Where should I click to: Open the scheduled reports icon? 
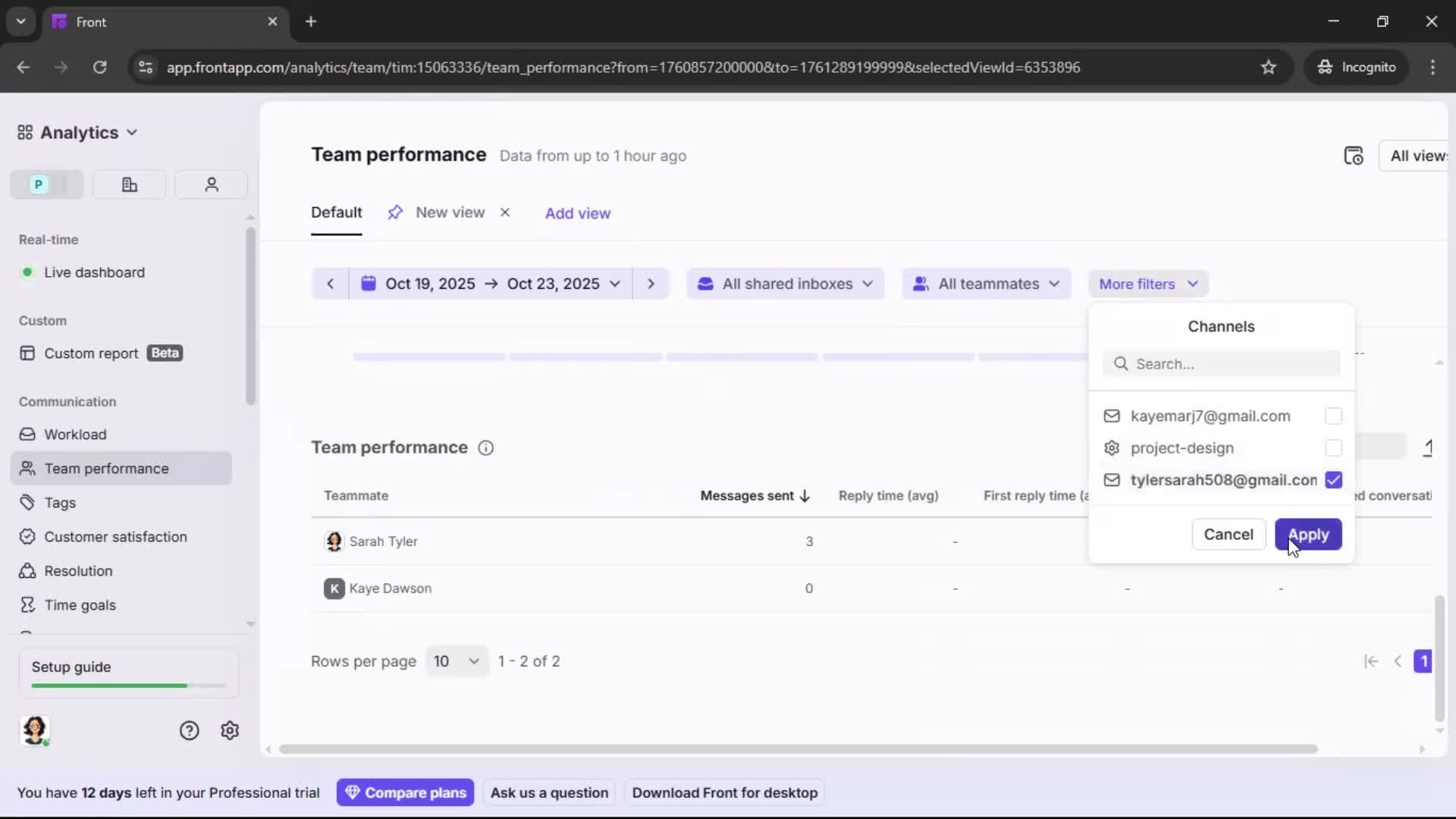click(x=1354, y=155)
